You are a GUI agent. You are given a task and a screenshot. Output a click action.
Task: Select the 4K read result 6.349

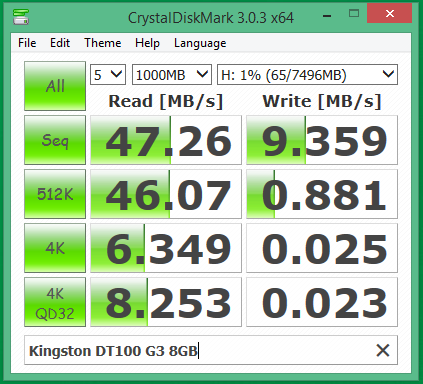(x=166, y=248)
